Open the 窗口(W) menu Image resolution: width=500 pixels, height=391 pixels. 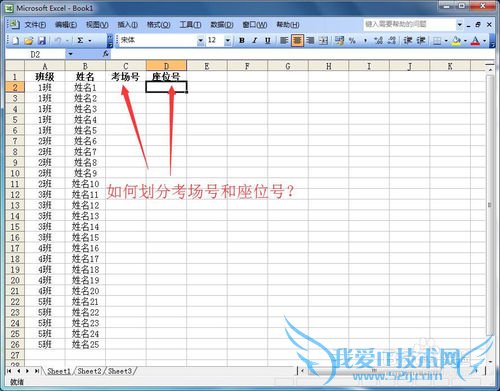coord(255,25)
